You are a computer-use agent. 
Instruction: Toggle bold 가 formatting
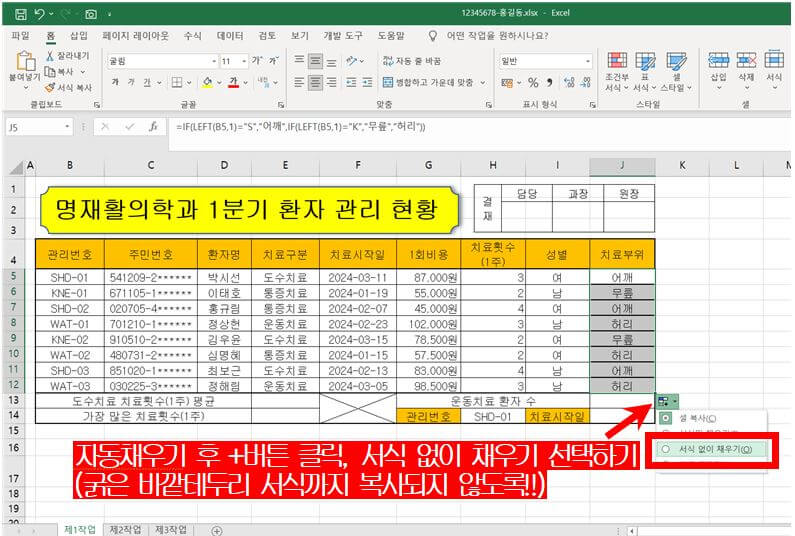(x=115, y=82)
